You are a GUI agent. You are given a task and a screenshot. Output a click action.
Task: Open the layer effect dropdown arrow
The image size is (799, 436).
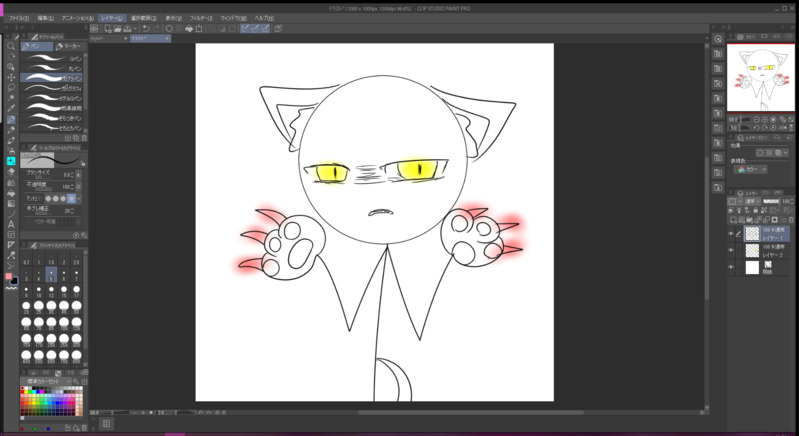pyautogui.click(x=787, y=152)
